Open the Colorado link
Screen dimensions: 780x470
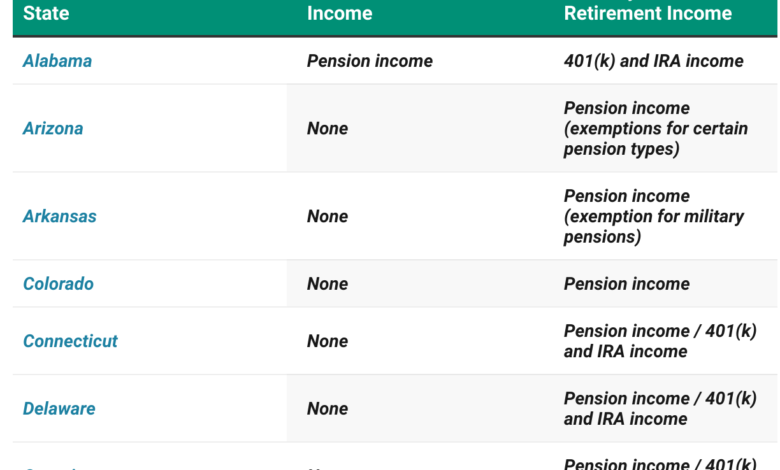tap(58, 284)
